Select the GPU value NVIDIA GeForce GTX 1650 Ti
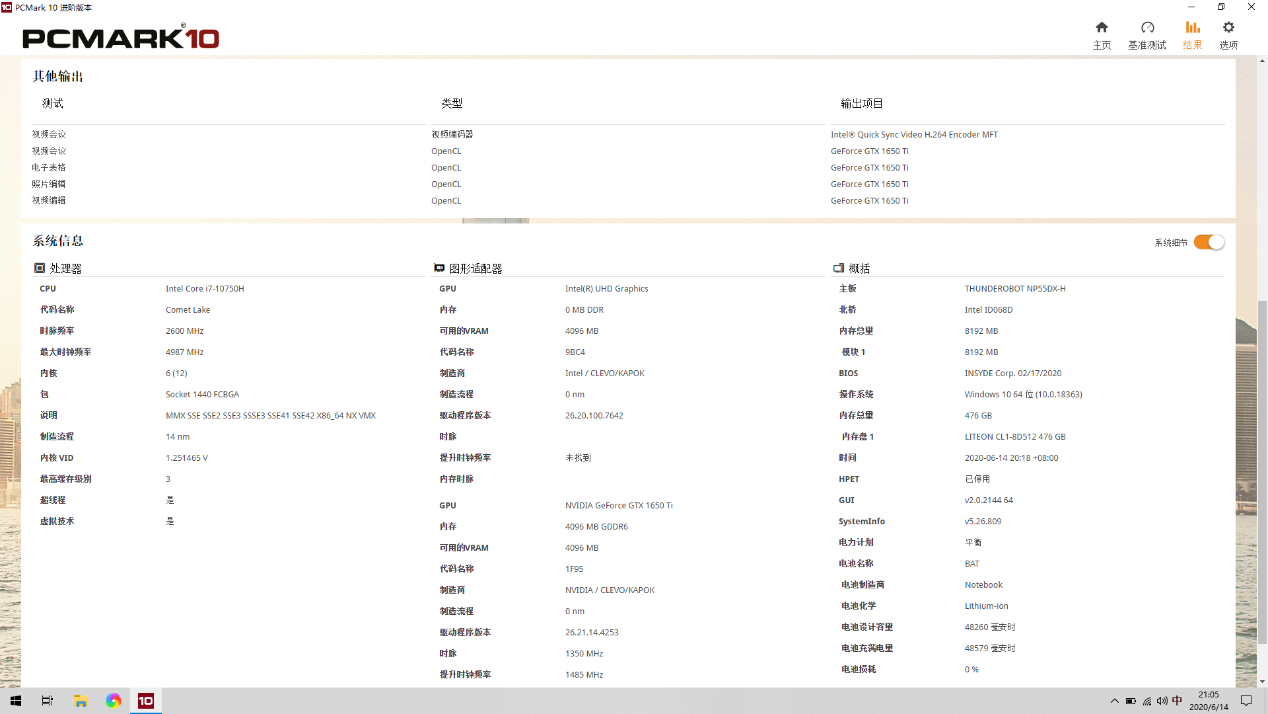Screen dimensions: 1268x714 coord(619,506)
